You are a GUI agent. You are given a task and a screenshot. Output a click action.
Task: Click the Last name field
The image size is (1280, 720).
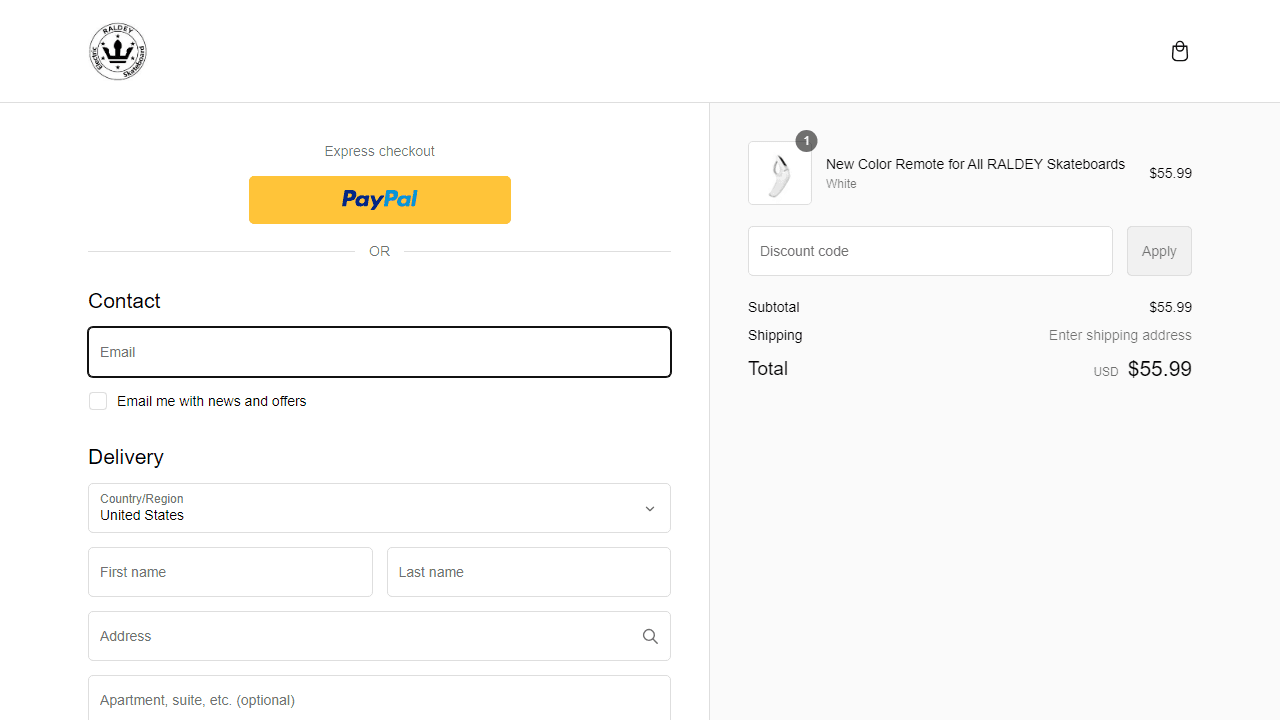click(529, 572)
